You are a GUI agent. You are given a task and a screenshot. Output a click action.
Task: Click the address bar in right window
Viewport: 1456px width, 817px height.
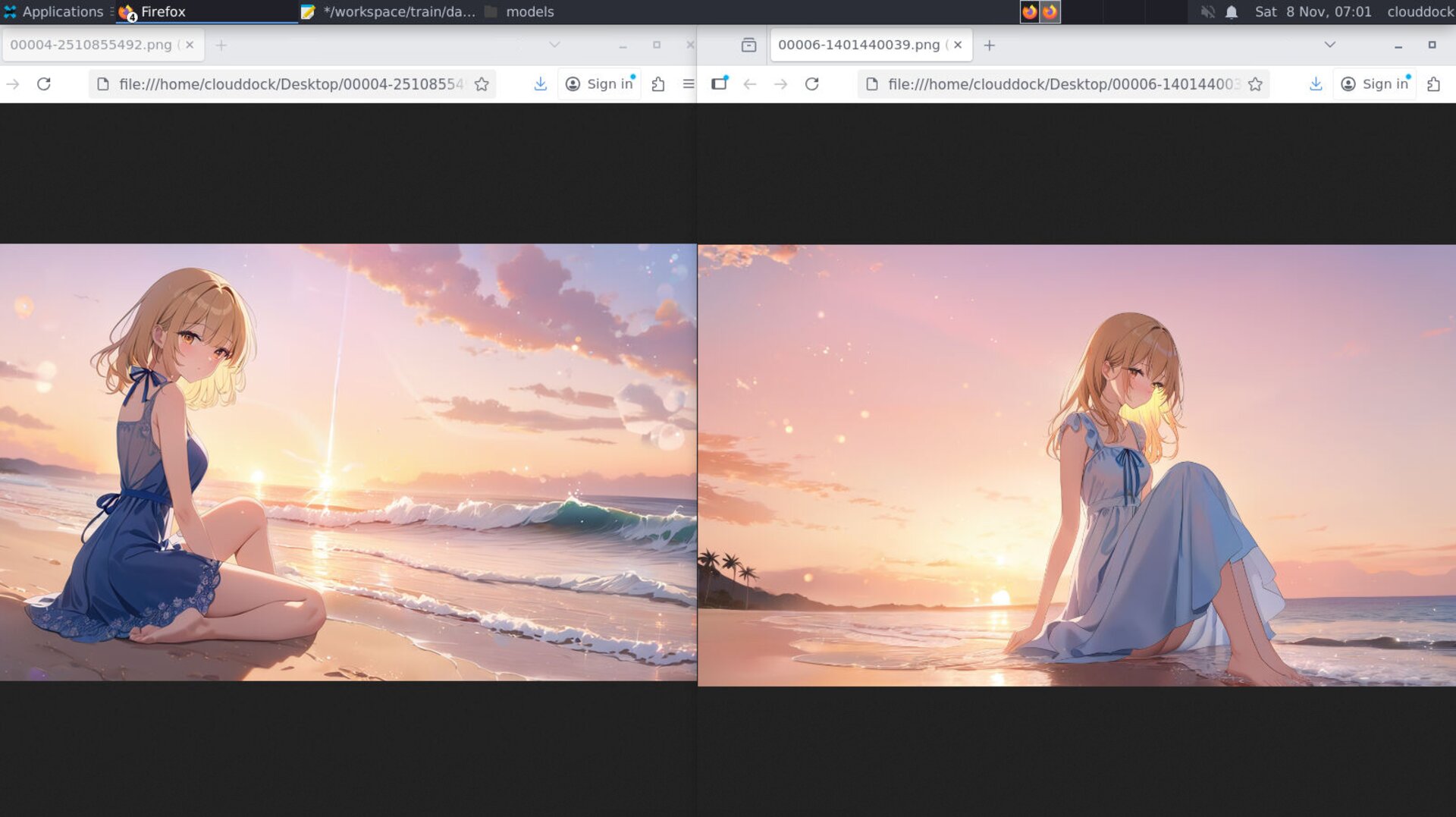[1062, 84]
